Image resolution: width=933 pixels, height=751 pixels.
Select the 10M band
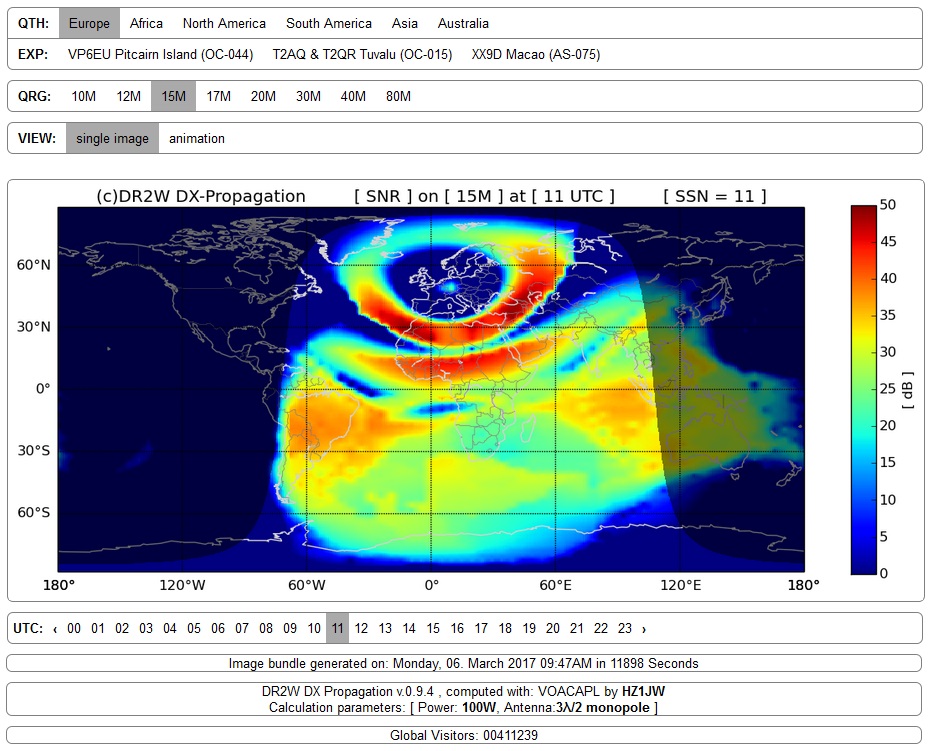point(83,96)
